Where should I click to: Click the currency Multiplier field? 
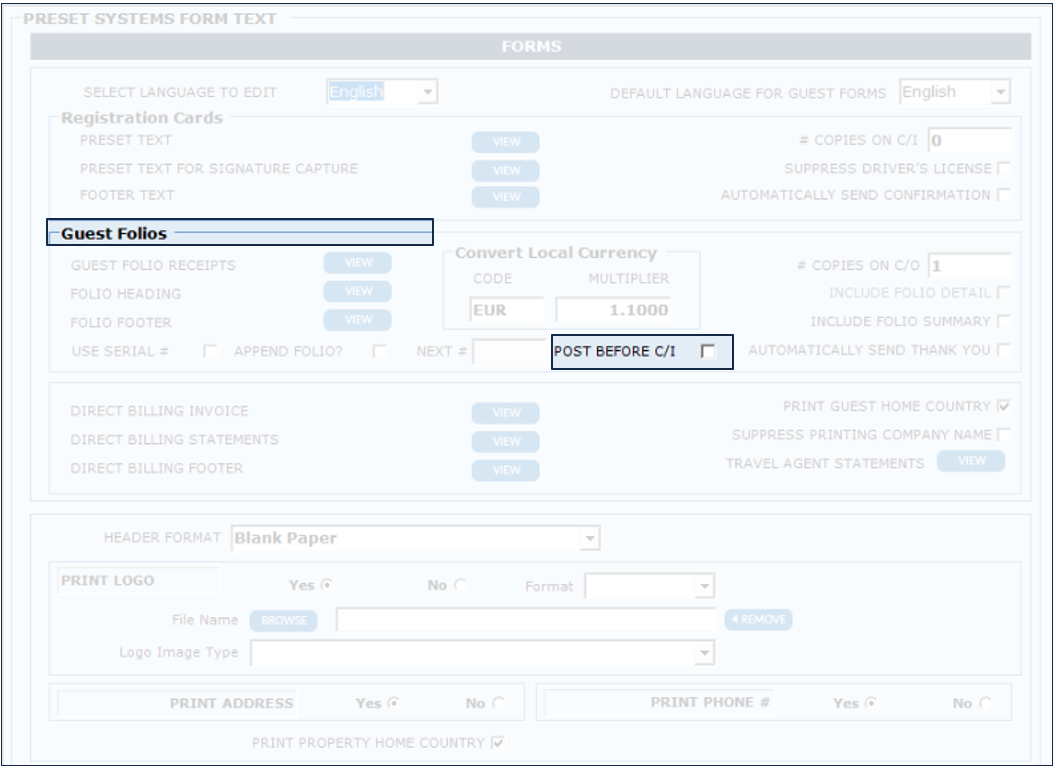pos(613,310)
